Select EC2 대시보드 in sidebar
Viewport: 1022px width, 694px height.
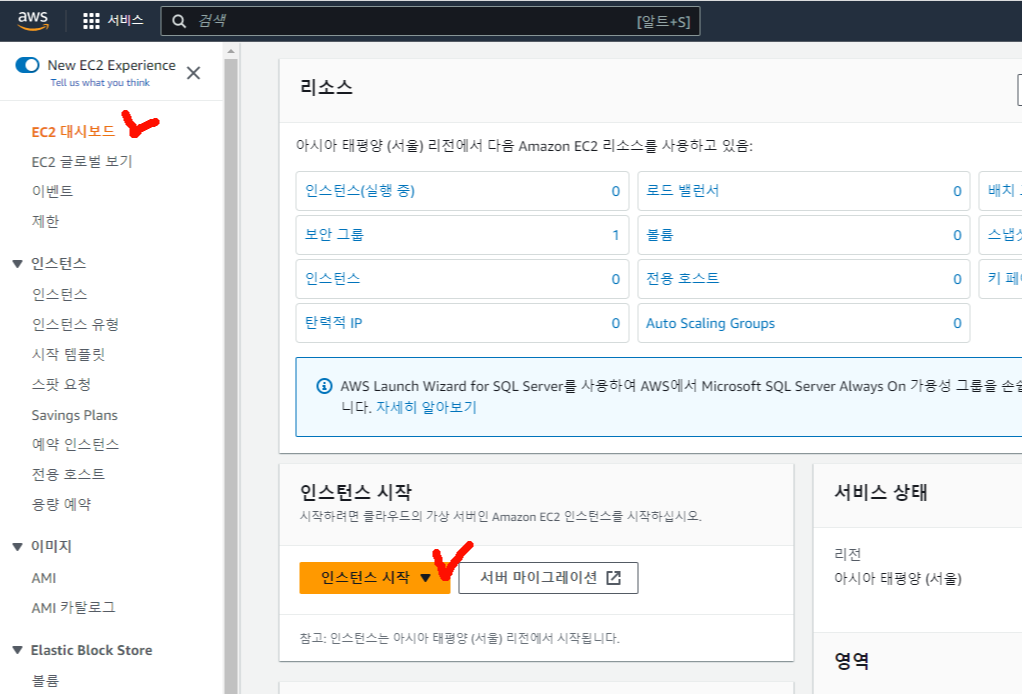[74, 132]
